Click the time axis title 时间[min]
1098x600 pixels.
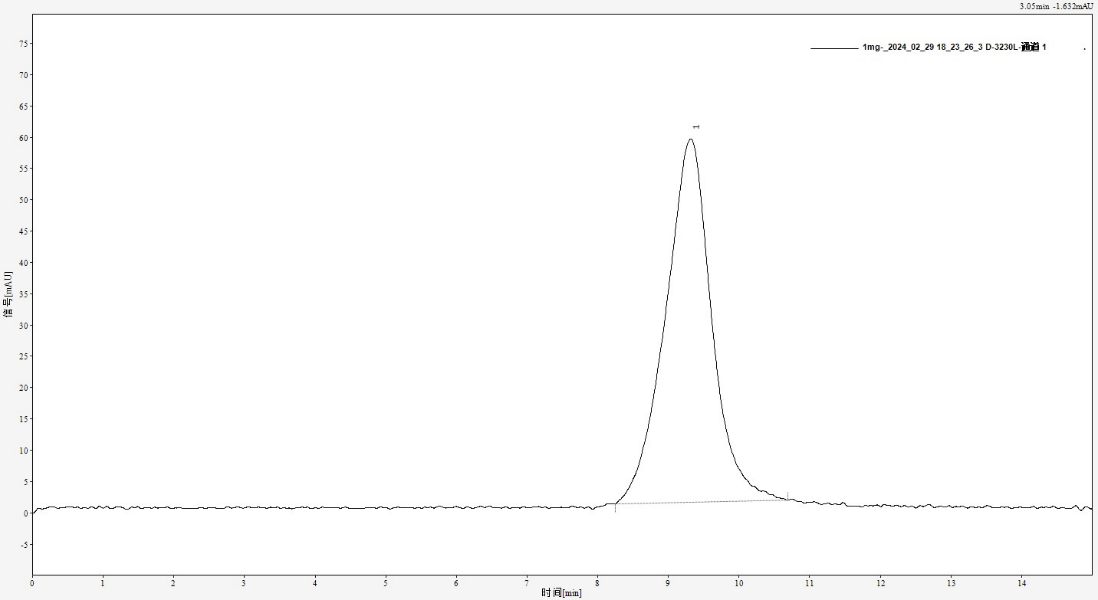pos(561,593)
